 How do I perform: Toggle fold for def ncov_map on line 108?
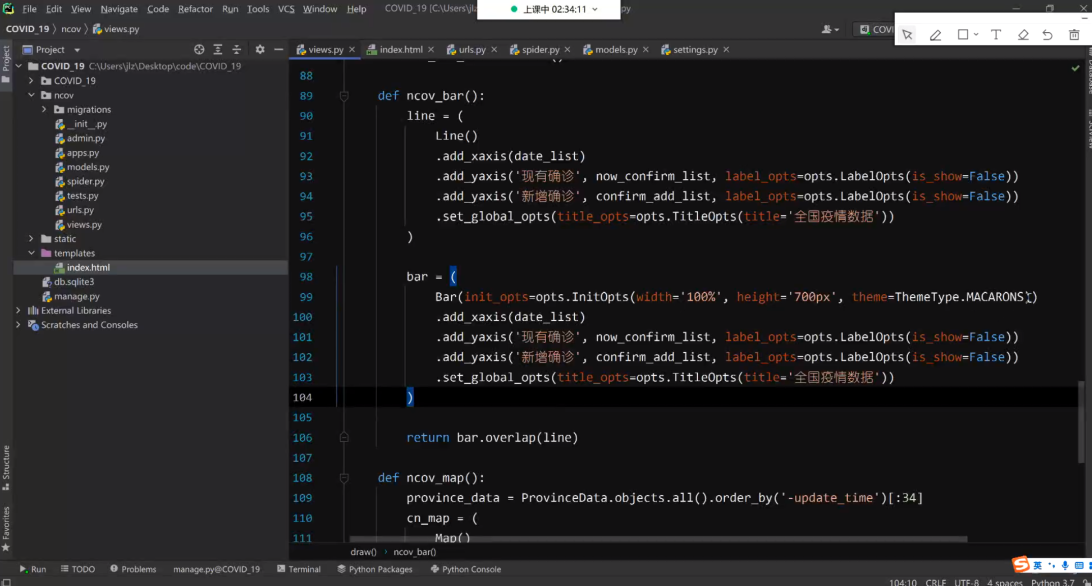[x=344, y=478]
